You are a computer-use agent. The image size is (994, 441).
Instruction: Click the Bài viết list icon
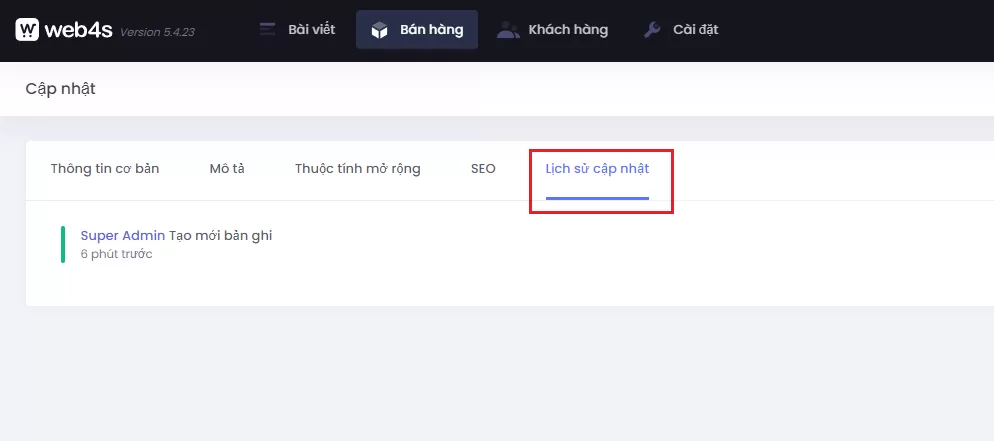[x=267, y=30]
